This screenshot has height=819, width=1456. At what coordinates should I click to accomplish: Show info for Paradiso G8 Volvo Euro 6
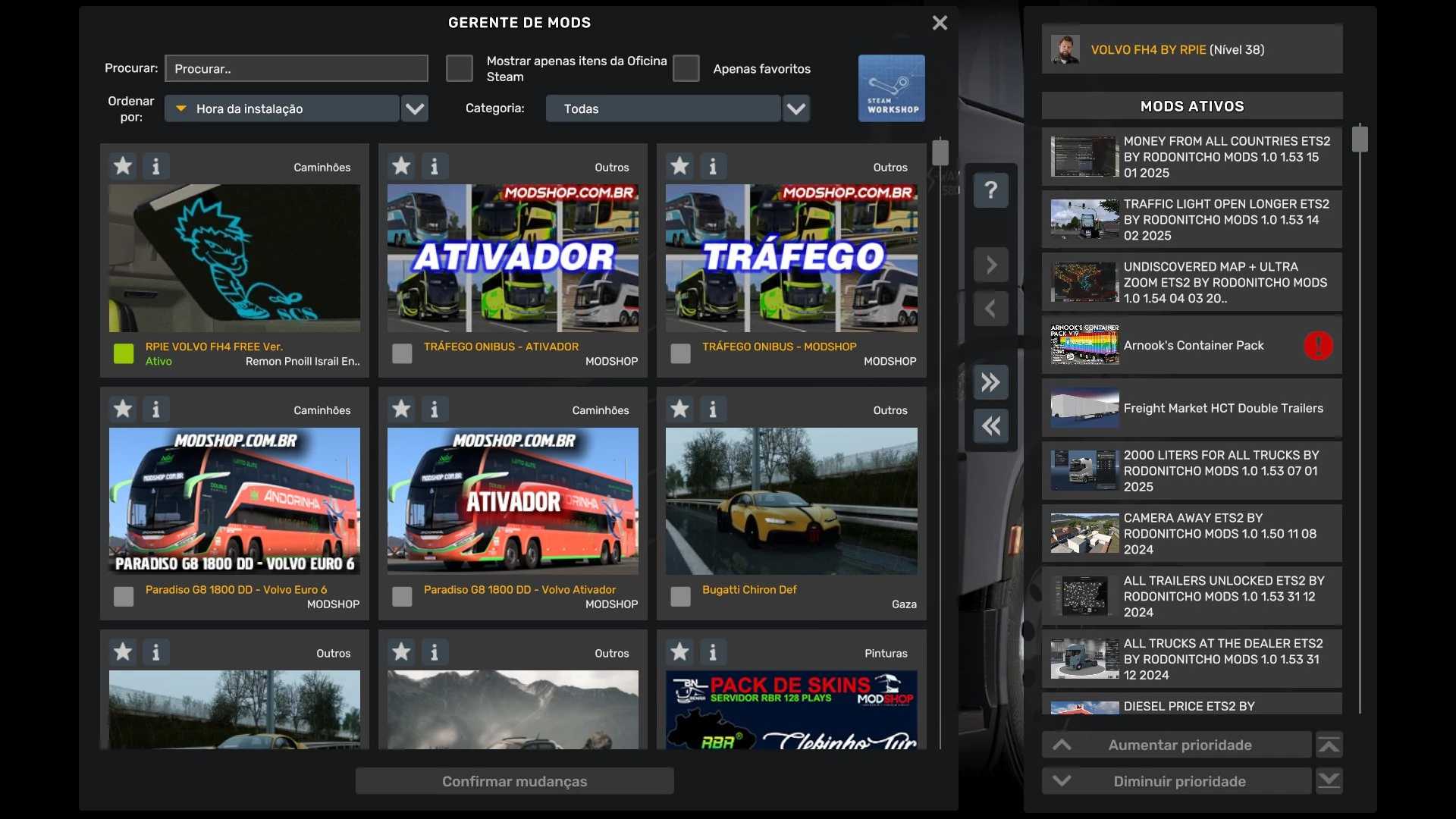[156, 409]
